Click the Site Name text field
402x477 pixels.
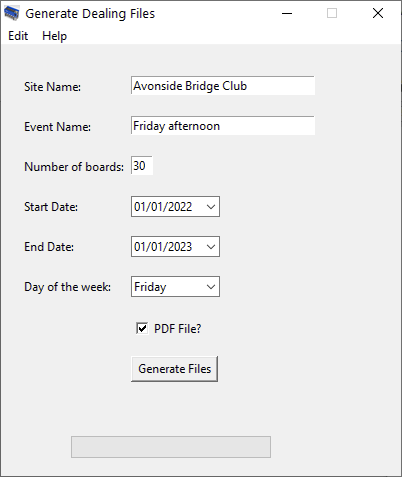223,86
